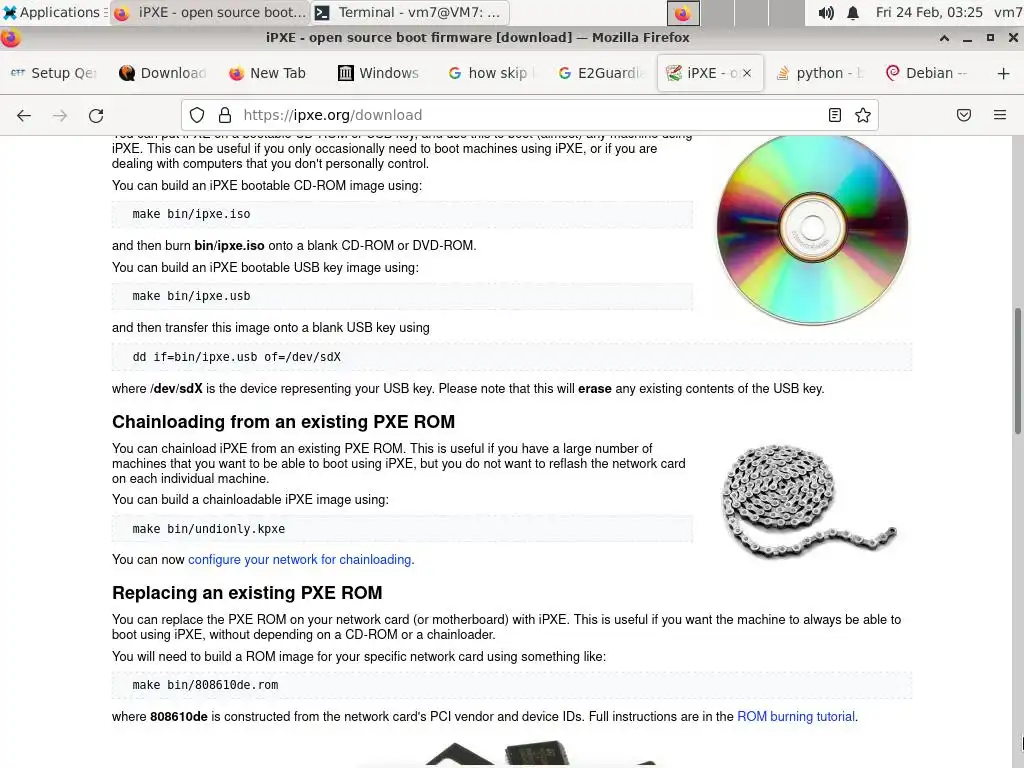This screenshot has width=1024, height=768.
Task: Switch to the Download tab
Action: [x=163, y=73]
